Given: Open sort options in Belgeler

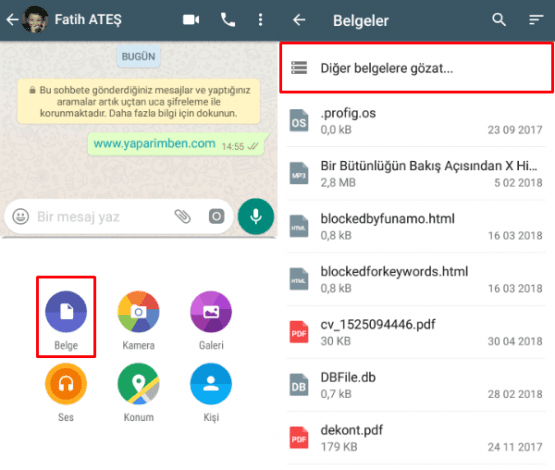Looking at the screenshot, I should 536,20.
